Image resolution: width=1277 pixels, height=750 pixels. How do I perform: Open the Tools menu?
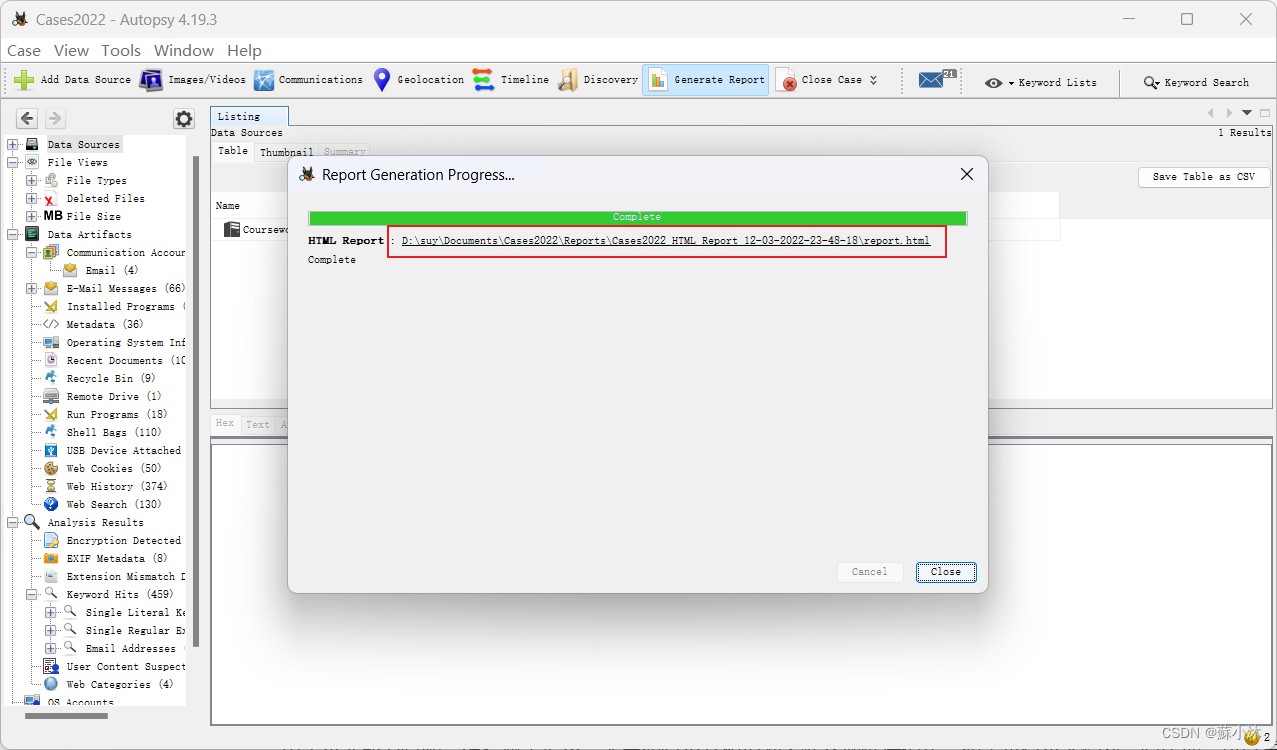[x=121, y=50]
